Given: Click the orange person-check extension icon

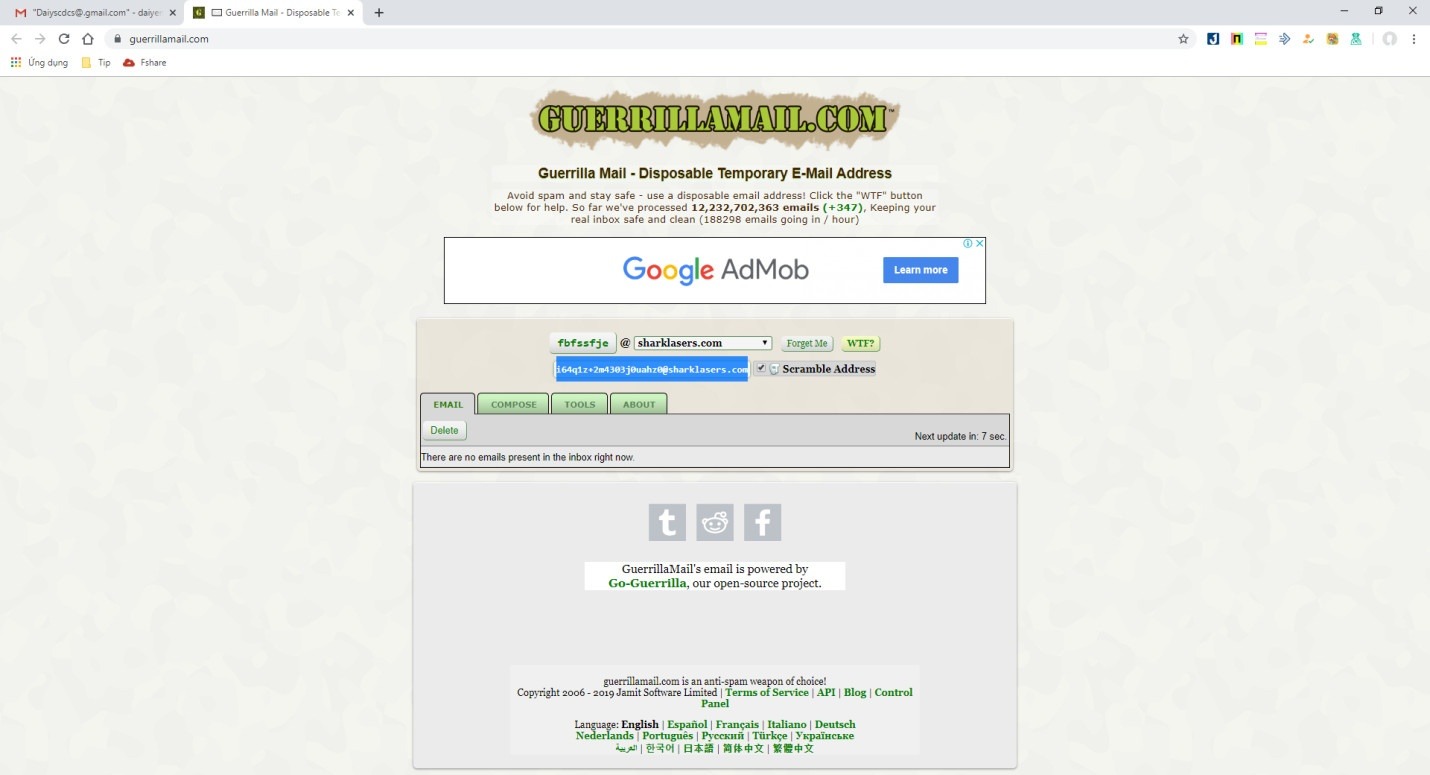Looking at the screenshot, I should [x=1308, y=39].
